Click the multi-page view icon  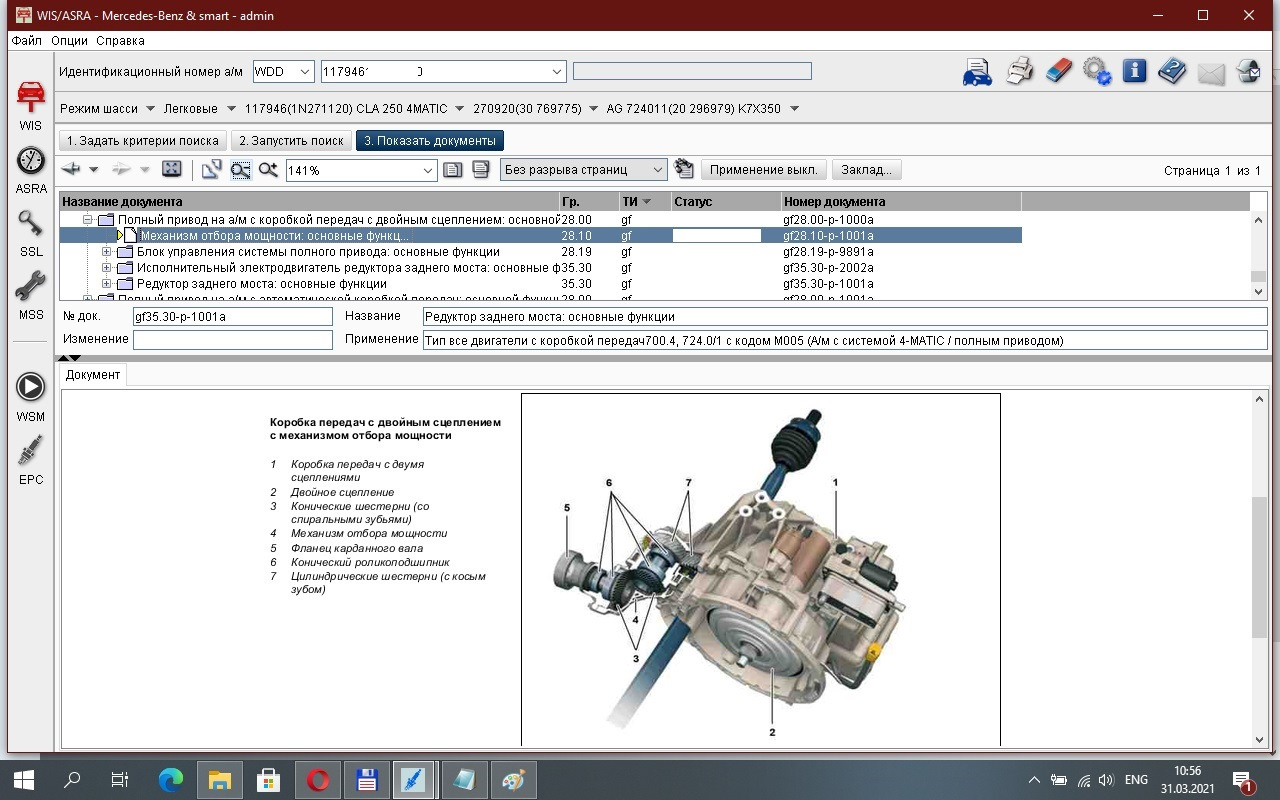(481, 170)
